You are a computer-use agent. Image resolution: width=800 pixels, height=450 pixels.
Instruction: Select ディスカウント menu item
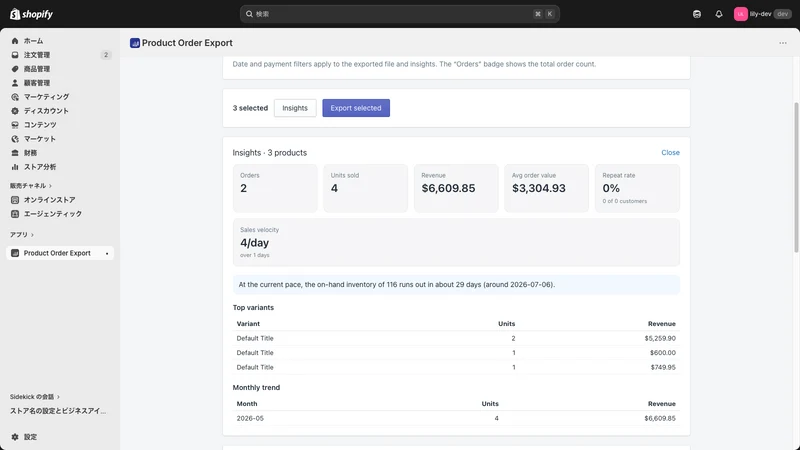[x=46, y=111]
